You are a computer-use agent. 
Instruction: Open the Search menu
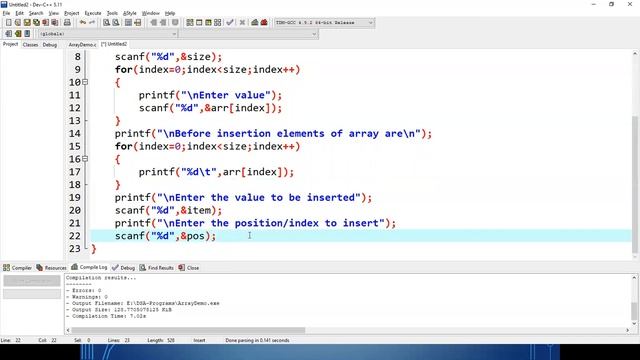[36, 13]
